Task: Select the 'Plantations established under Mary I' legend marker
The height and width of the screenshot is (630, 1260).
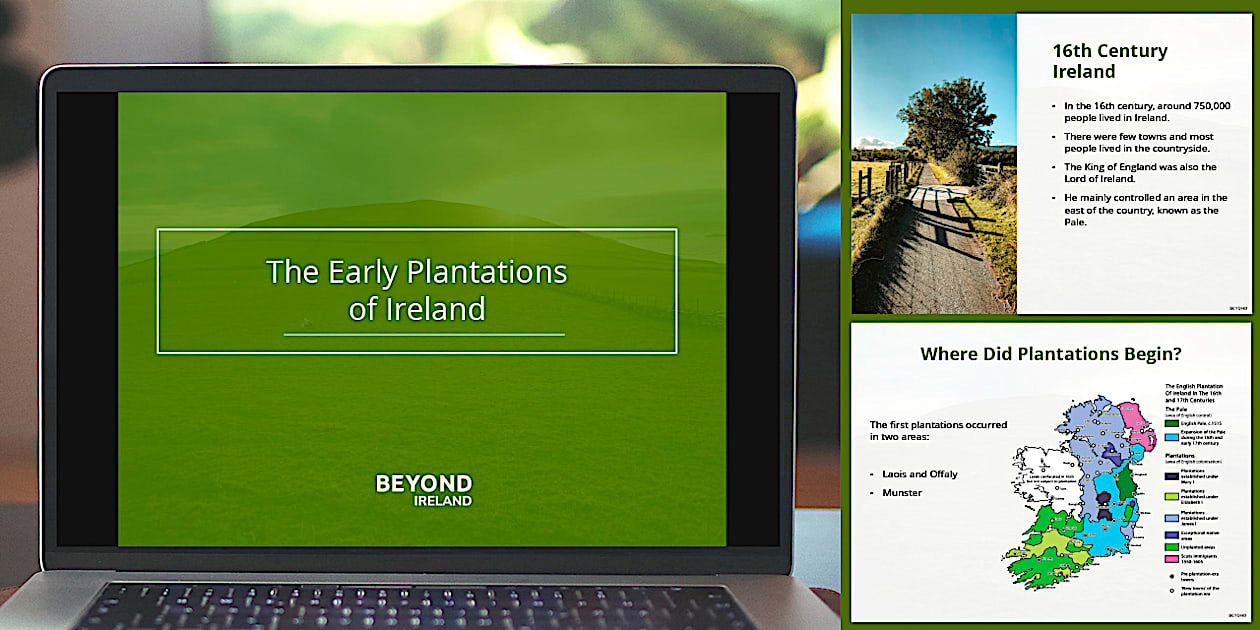Action: click(x=1170, y=477)
